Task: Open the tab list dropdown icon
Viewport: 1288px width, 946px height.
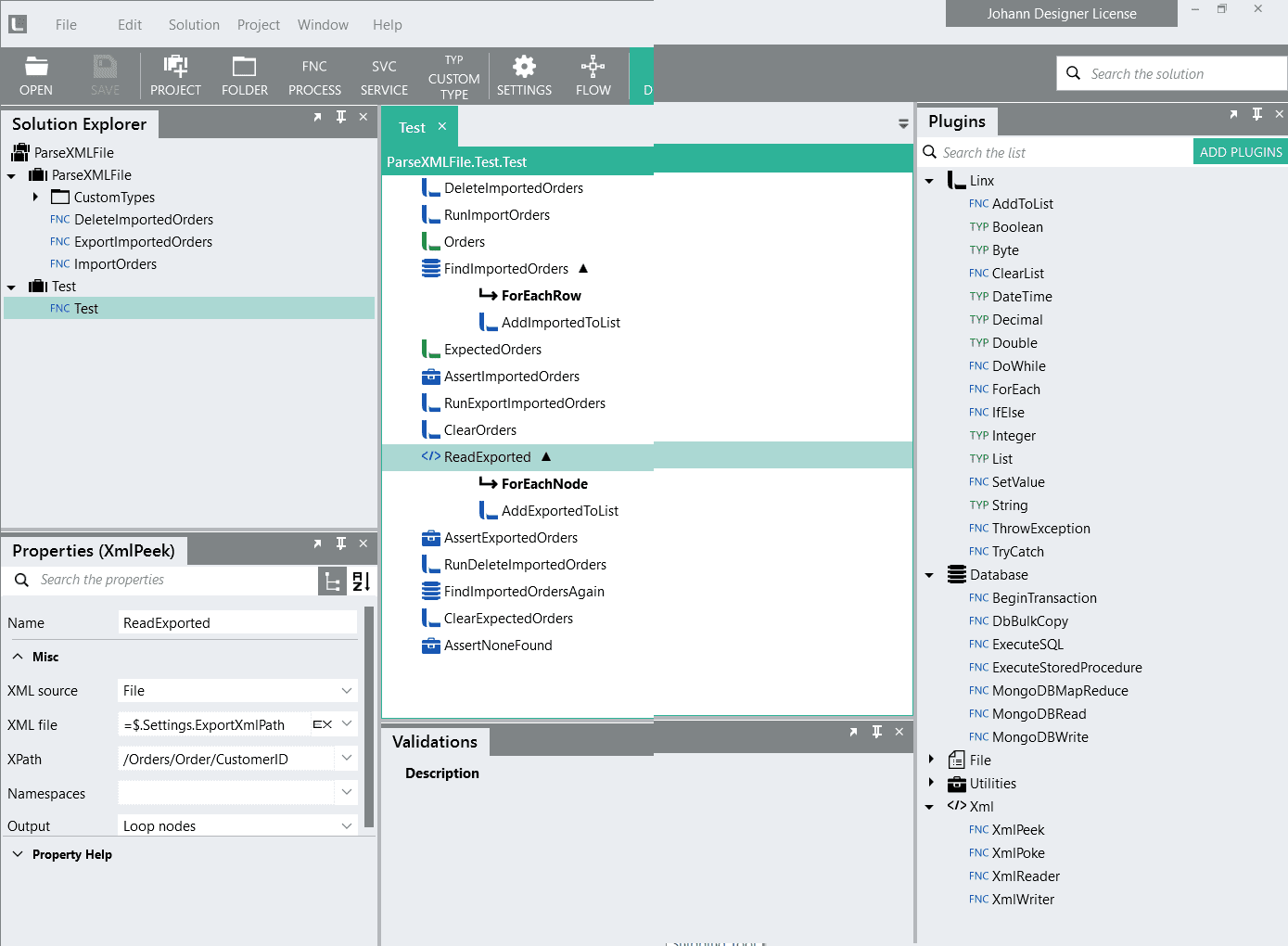Action: tap(903, 123)
